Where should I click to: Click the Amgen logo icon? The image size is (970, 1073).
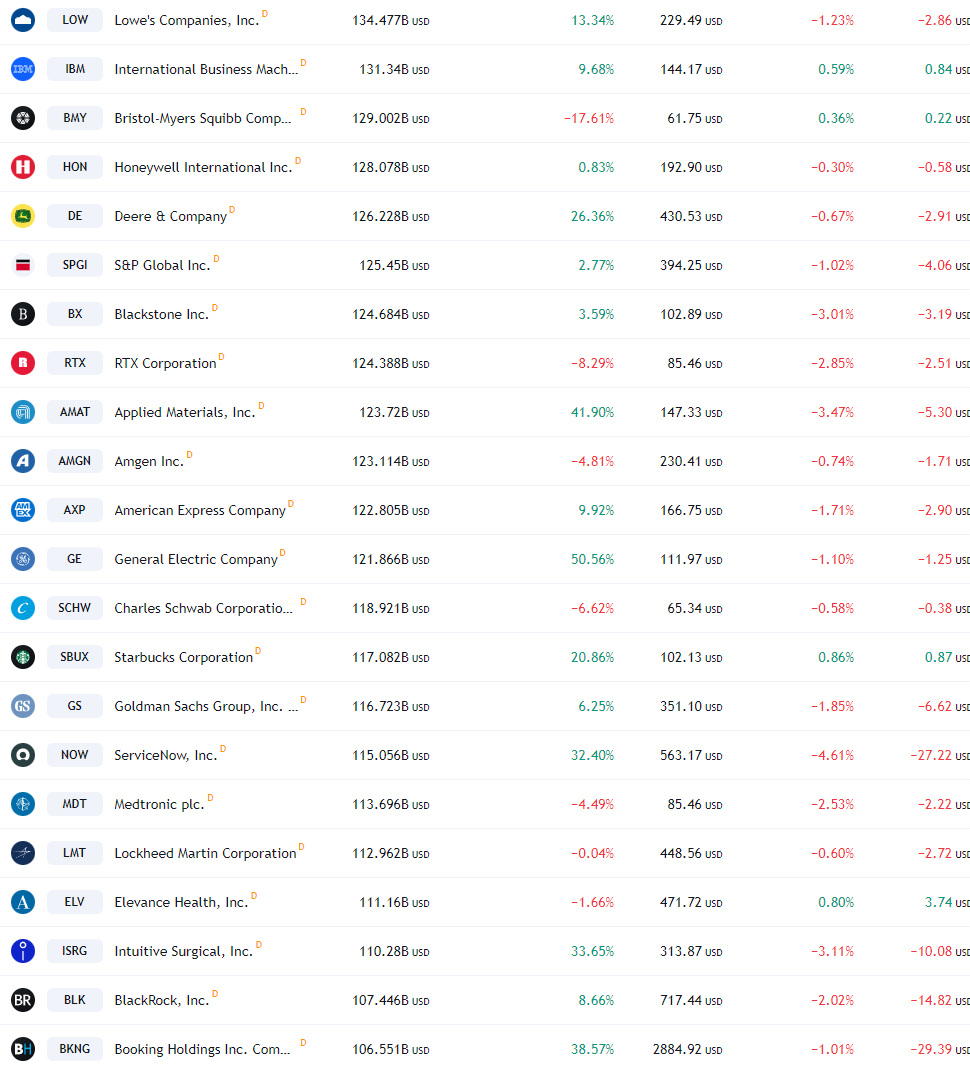[x=23, y=461]
